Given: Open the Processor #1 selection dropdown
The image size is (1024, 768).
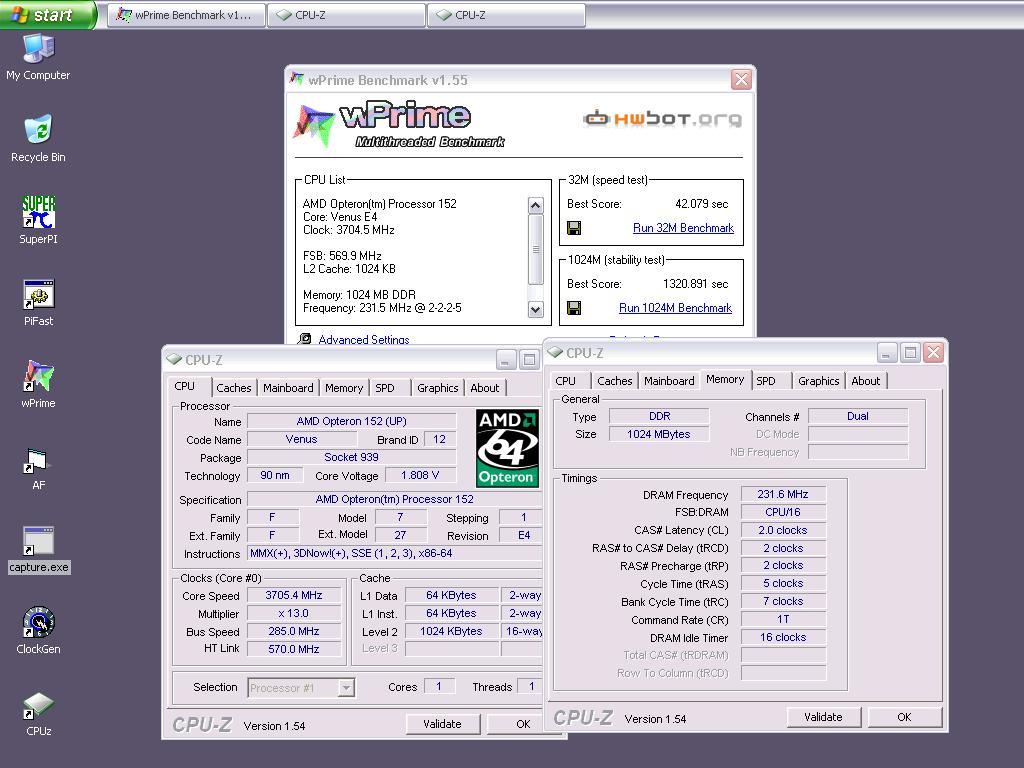Looking at the screenshot, I should tap(301, 688).
